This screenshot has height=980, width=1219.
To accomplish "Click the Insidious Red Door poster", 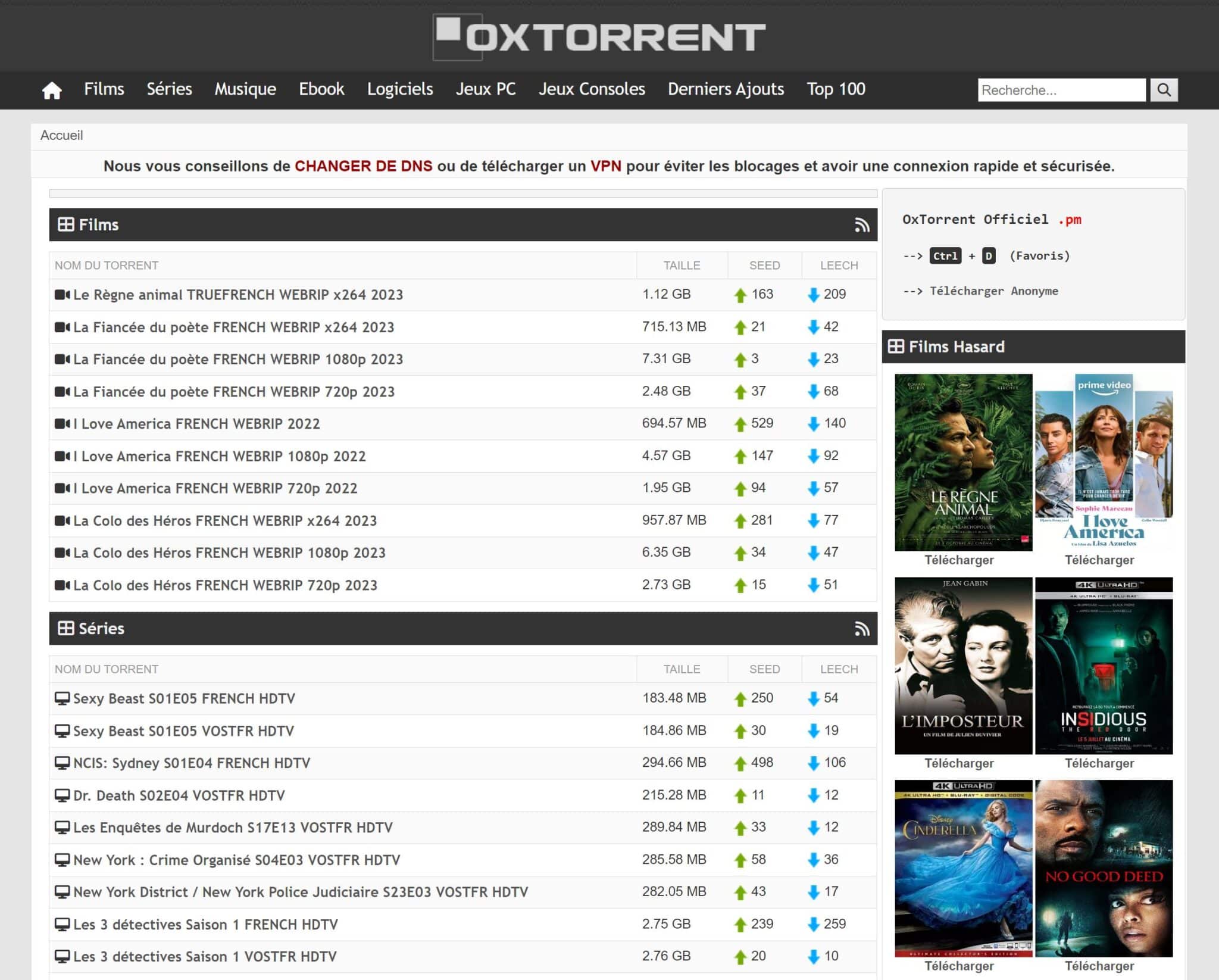I will (1104, 666).
